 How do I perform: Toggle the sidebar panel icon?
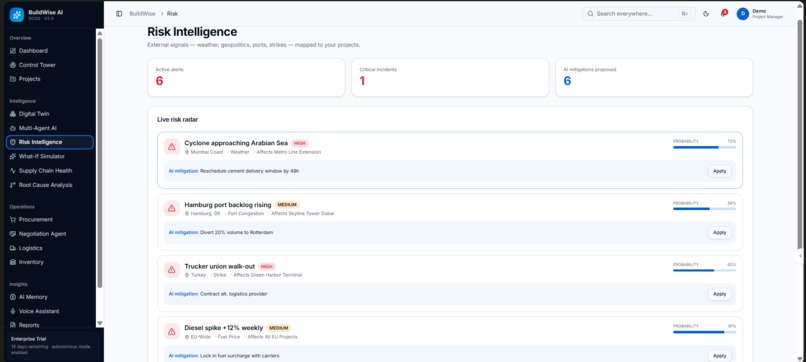tap(119, 14)
